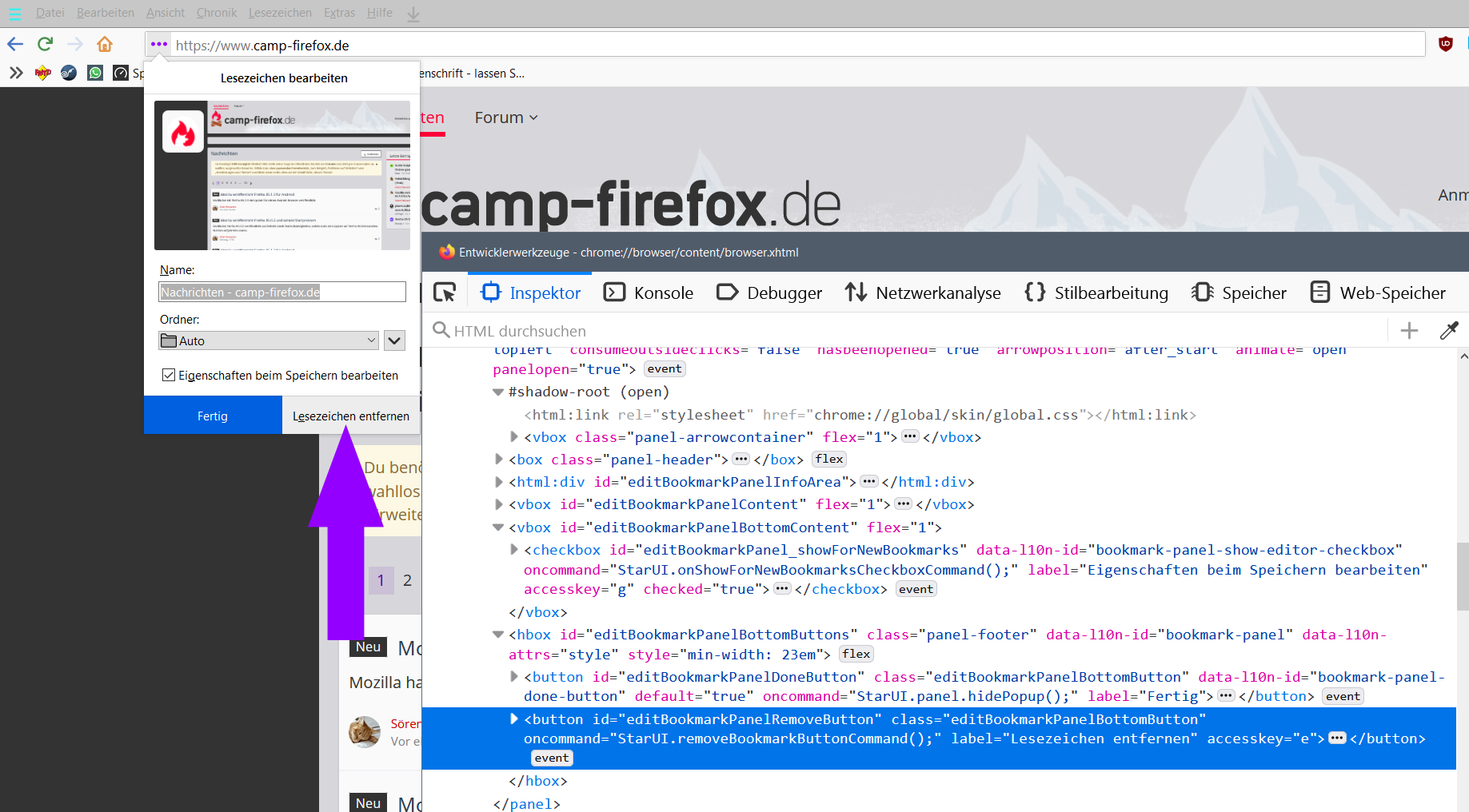Screen dimensions: 1469x812
Task: Open the Bearbeiten menu
Action: point(106,13)
